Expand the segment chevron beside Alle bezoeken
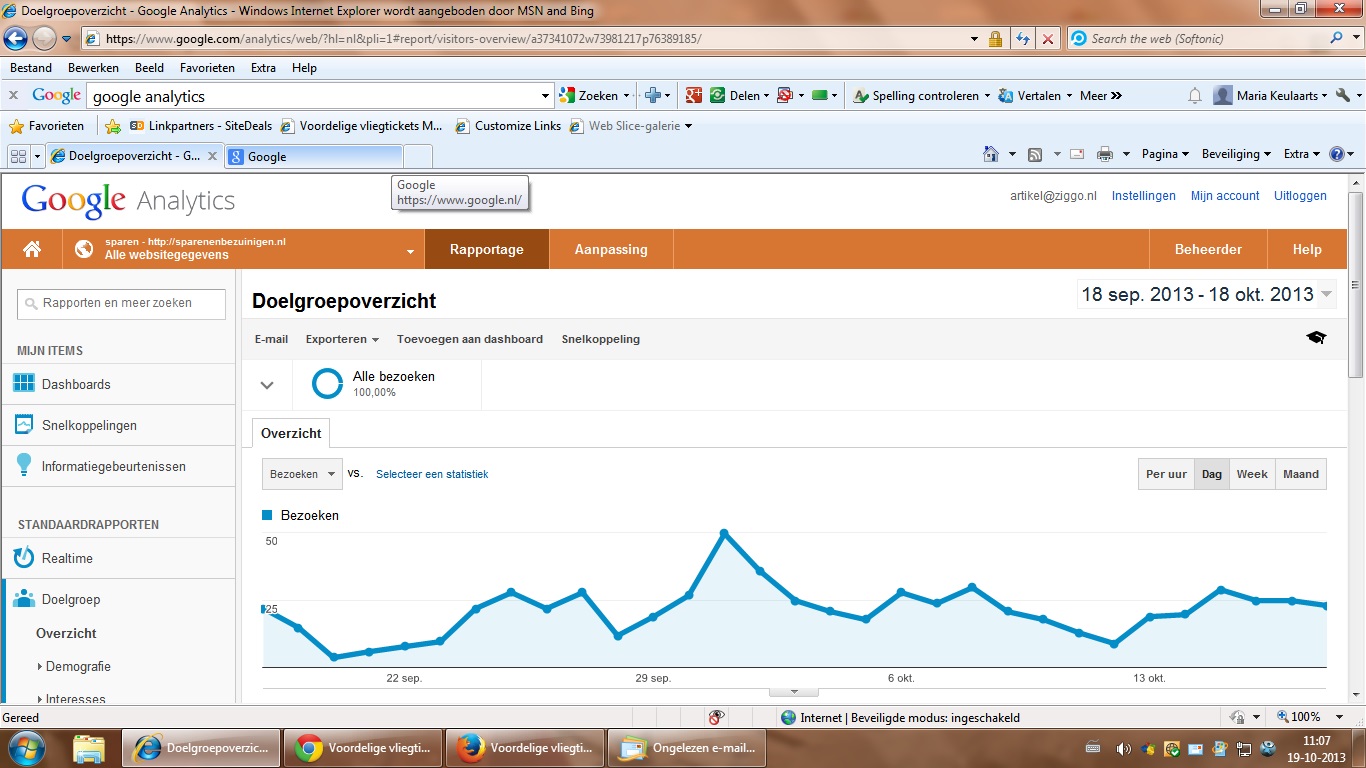 pos(267,385)
